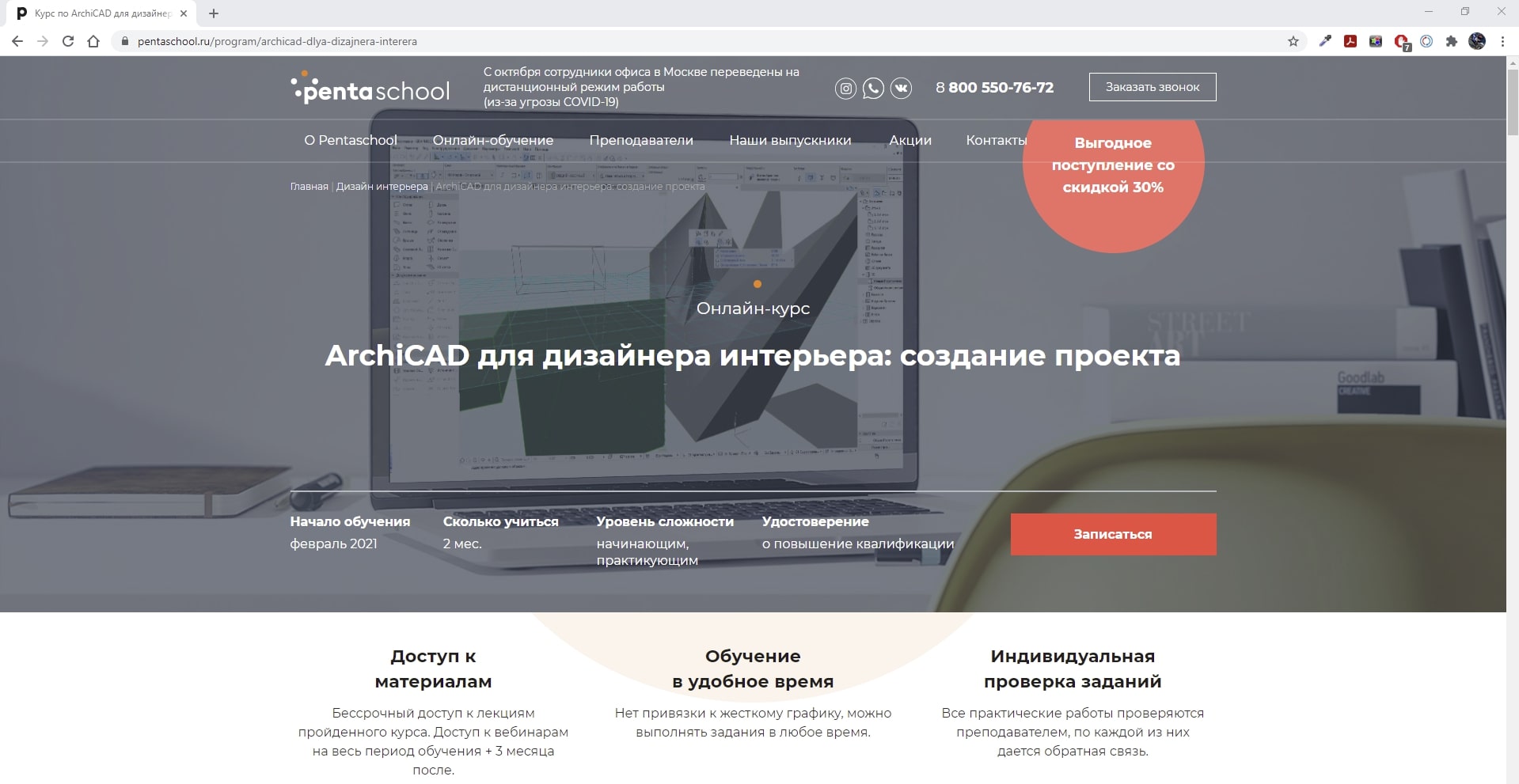Image resolution: width=1519 pixels, height=784 pixels.
Task: Bookmark this page with the star
Action: [1293, 41]
